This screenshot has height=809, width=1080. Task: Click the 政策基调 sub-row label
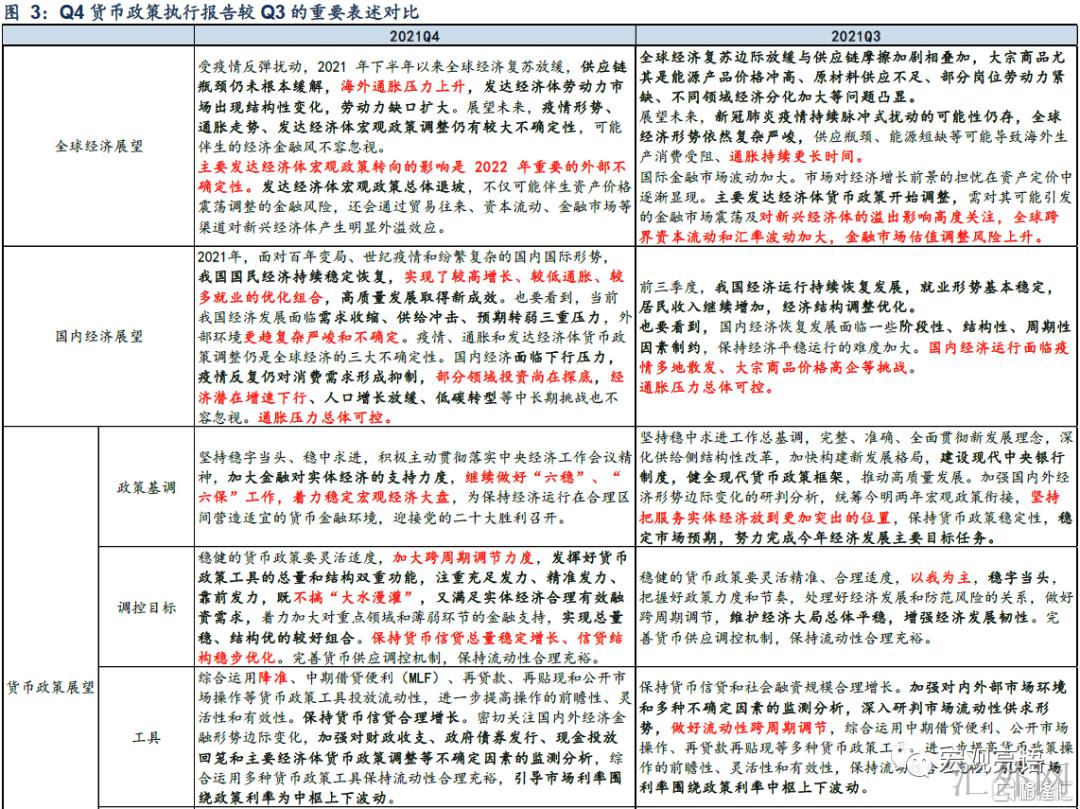pos(146,487)
